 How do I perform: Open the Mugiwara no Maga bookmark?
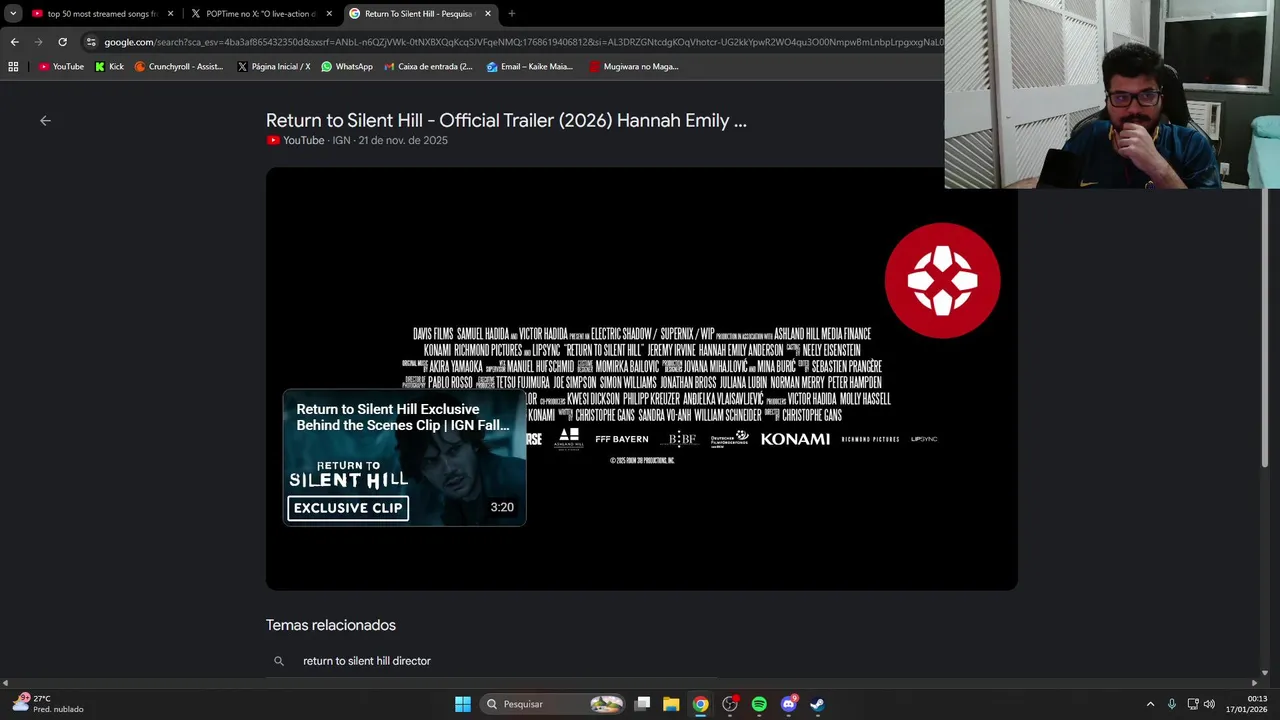[634, 67]
